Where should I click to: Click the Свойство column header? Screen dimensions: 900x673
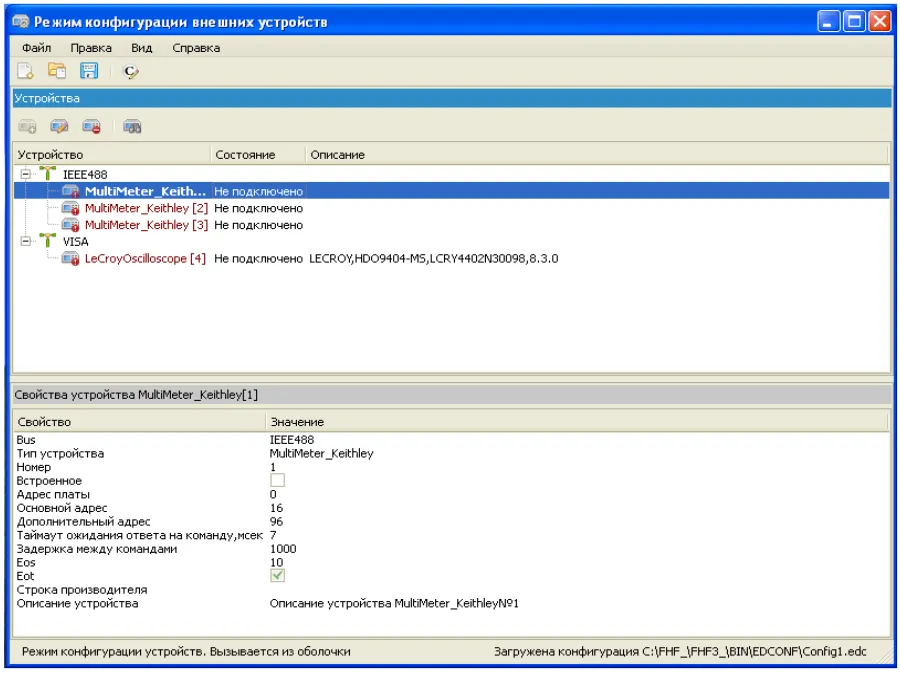[139, 422]
